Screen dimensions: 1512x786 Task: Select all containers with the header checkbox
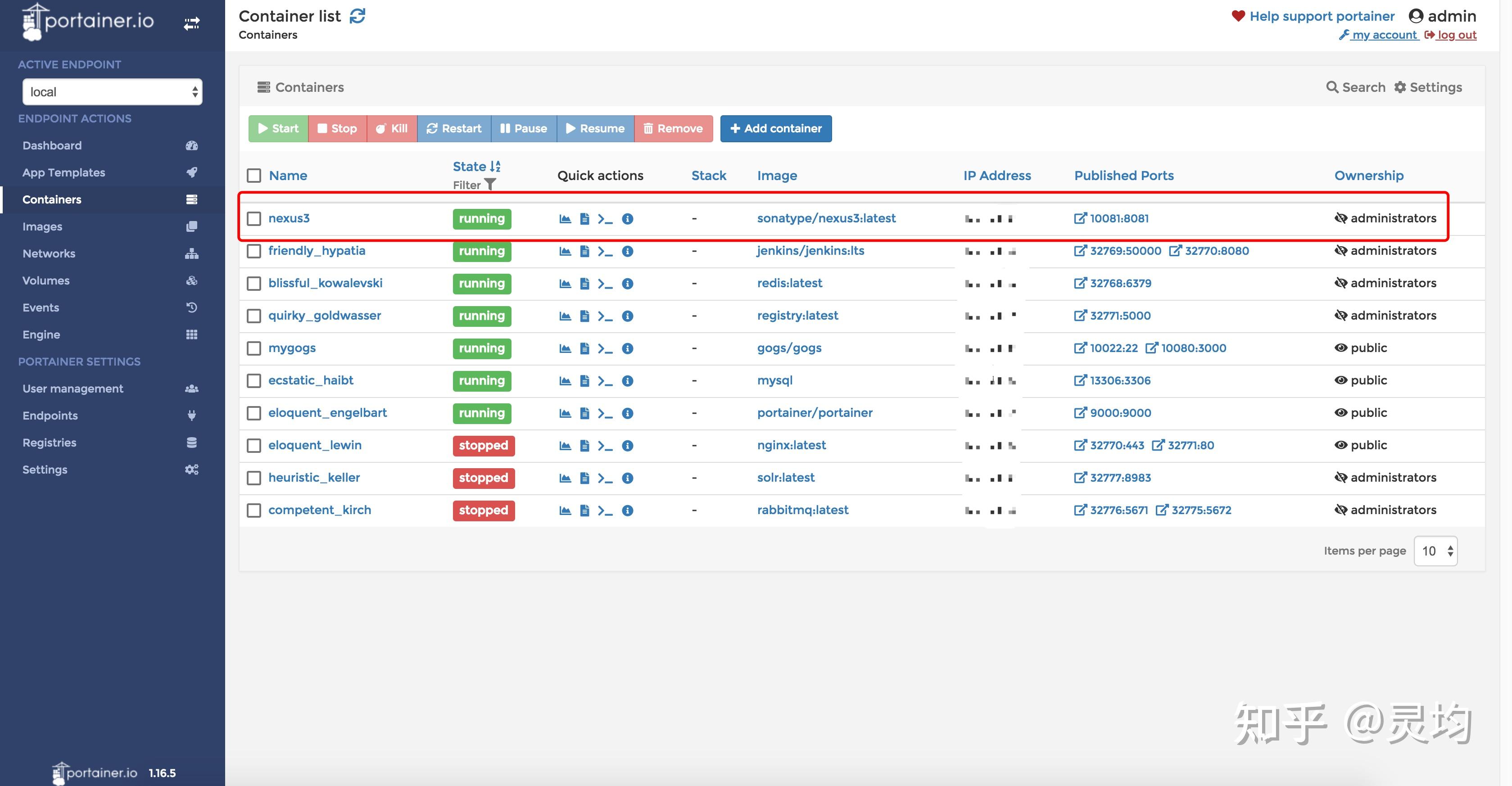(x=254, y=175)
